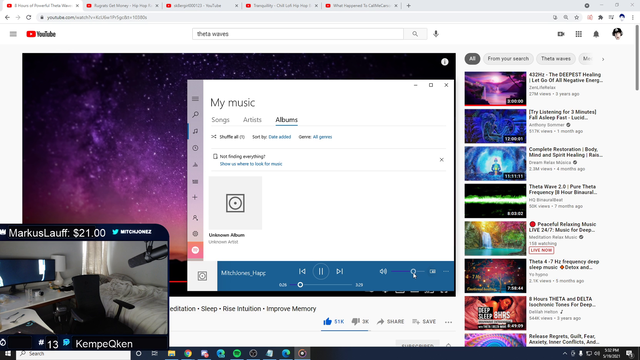Select the Theta waves chip
640x360 pixels.
point(556,59)
